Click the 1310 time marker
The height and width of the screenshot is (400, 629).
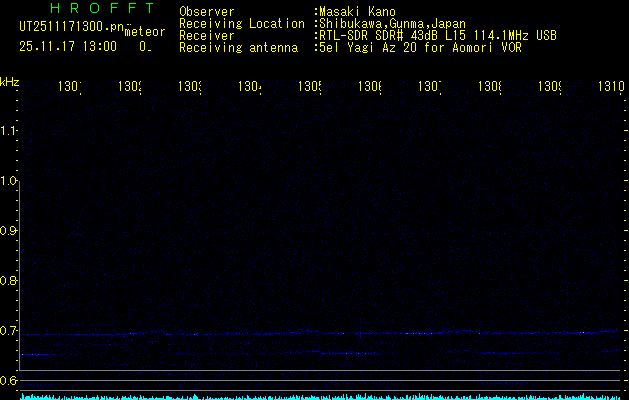(611, 88)
